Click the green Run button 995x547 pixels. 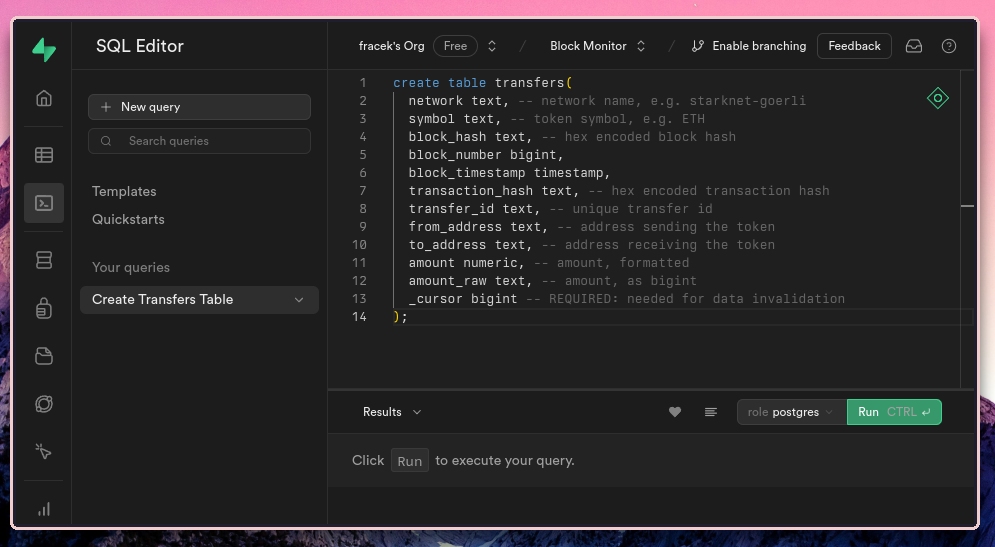(894, 412)
